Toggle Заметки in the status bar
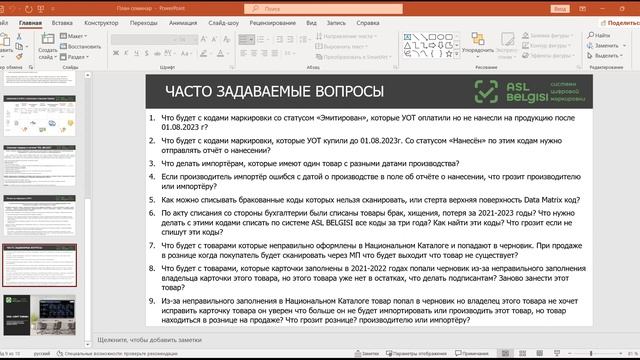The height and width of the screenshot is (360, 640). (367, 353)
